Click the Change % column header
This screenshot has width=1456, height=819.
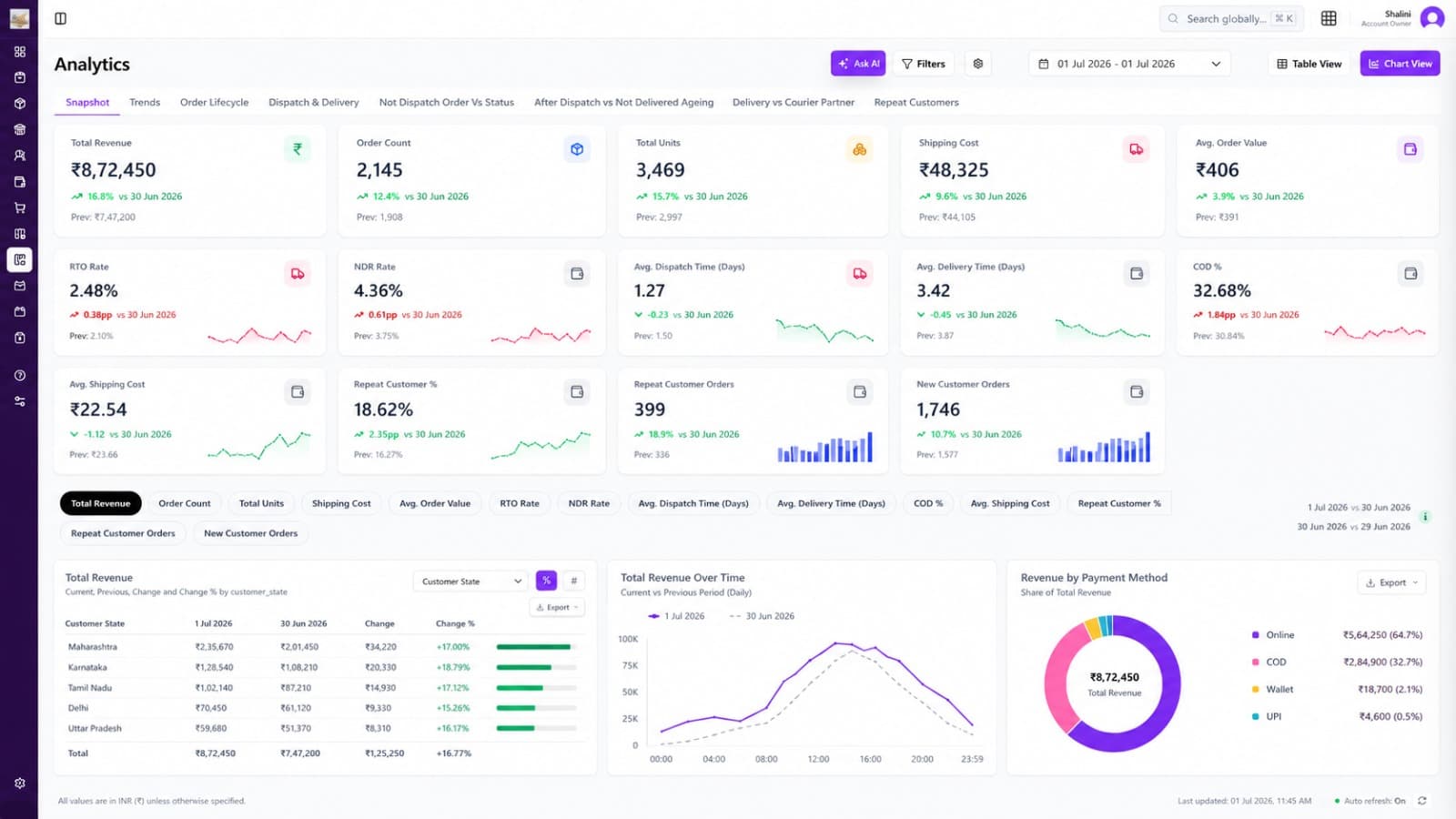(x=455, y=623)
